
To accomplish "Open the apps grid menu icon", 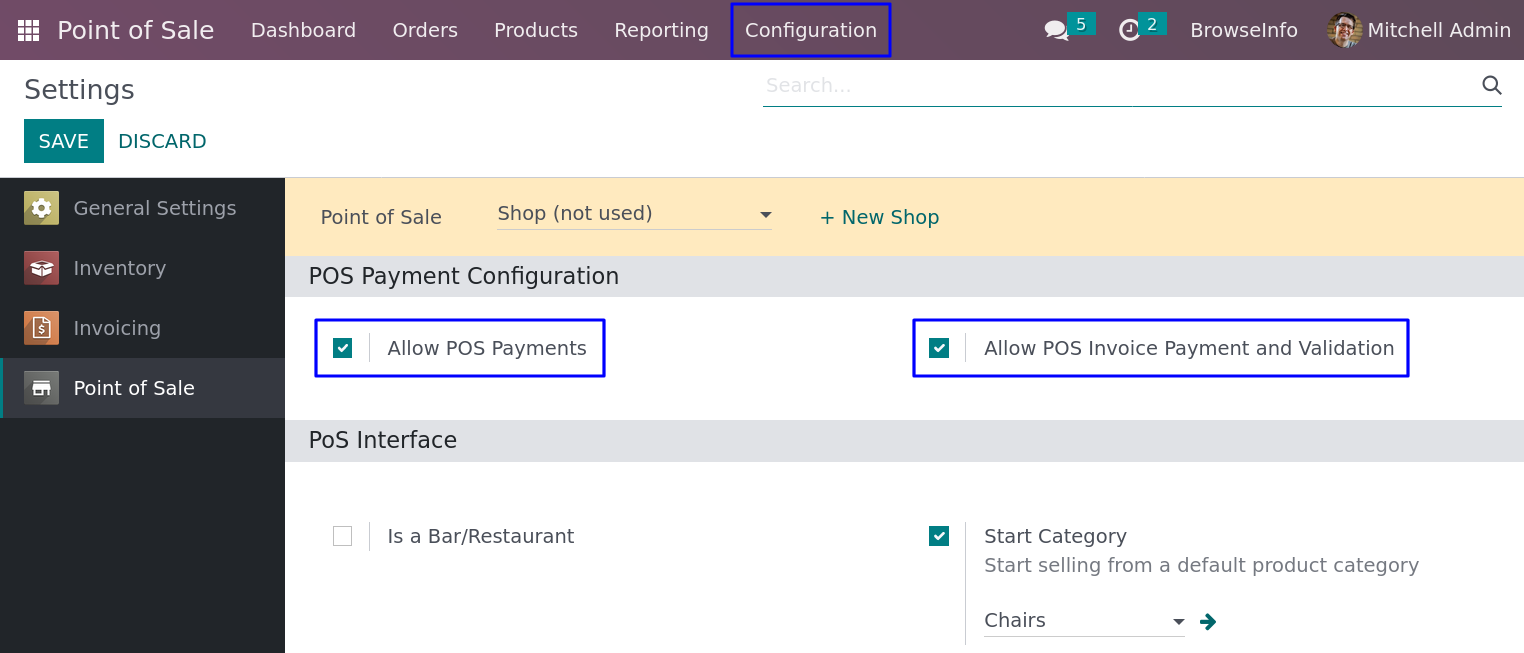I will [x=28, y=30].
